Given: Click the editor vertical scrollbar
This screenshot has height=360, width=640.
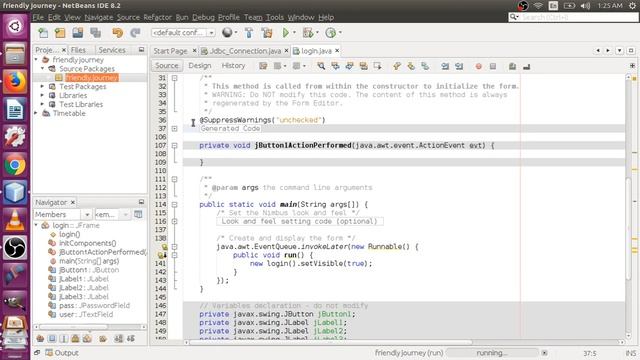Looking at the screenshot, I should click(x=629, y=229).
